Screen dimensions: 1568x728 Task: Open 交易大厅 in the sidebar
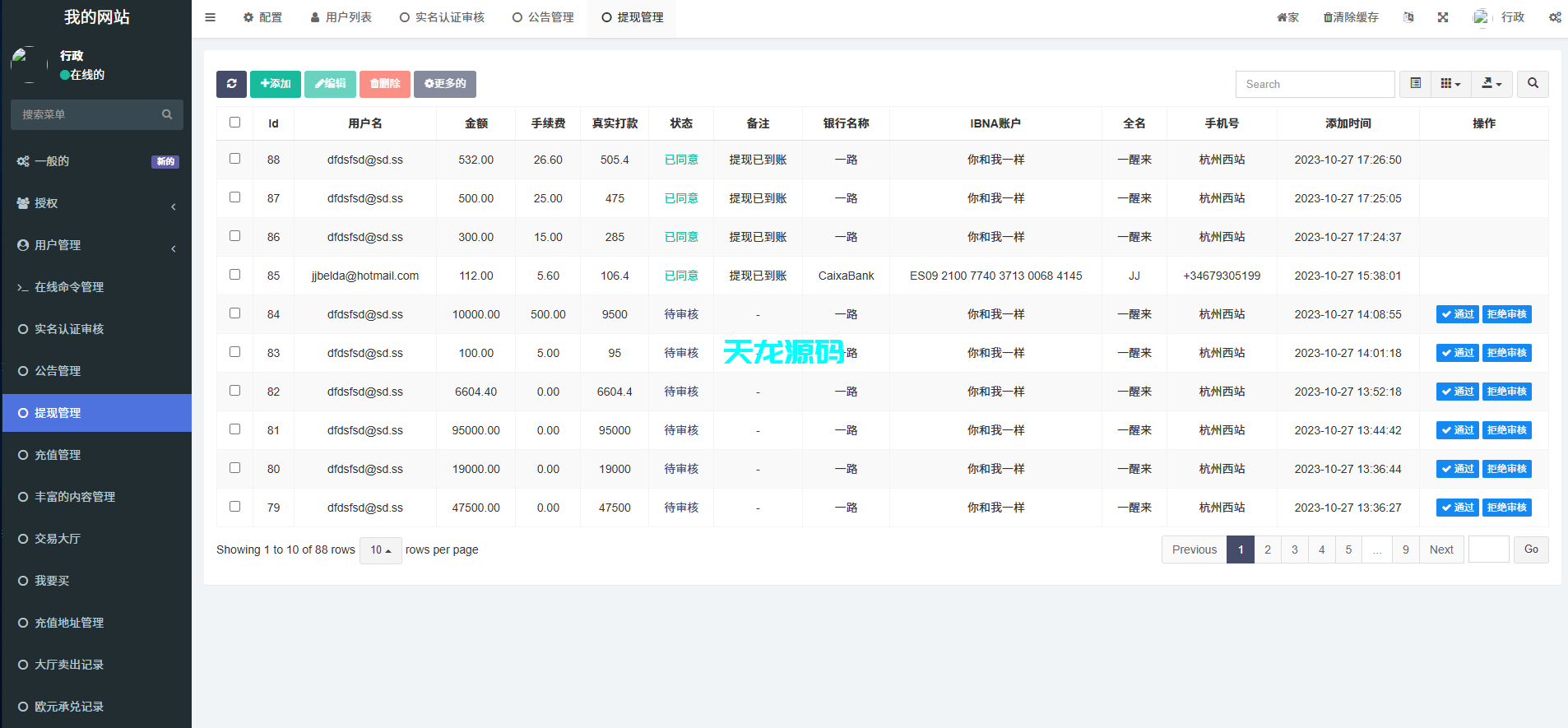tap(97, 539)
